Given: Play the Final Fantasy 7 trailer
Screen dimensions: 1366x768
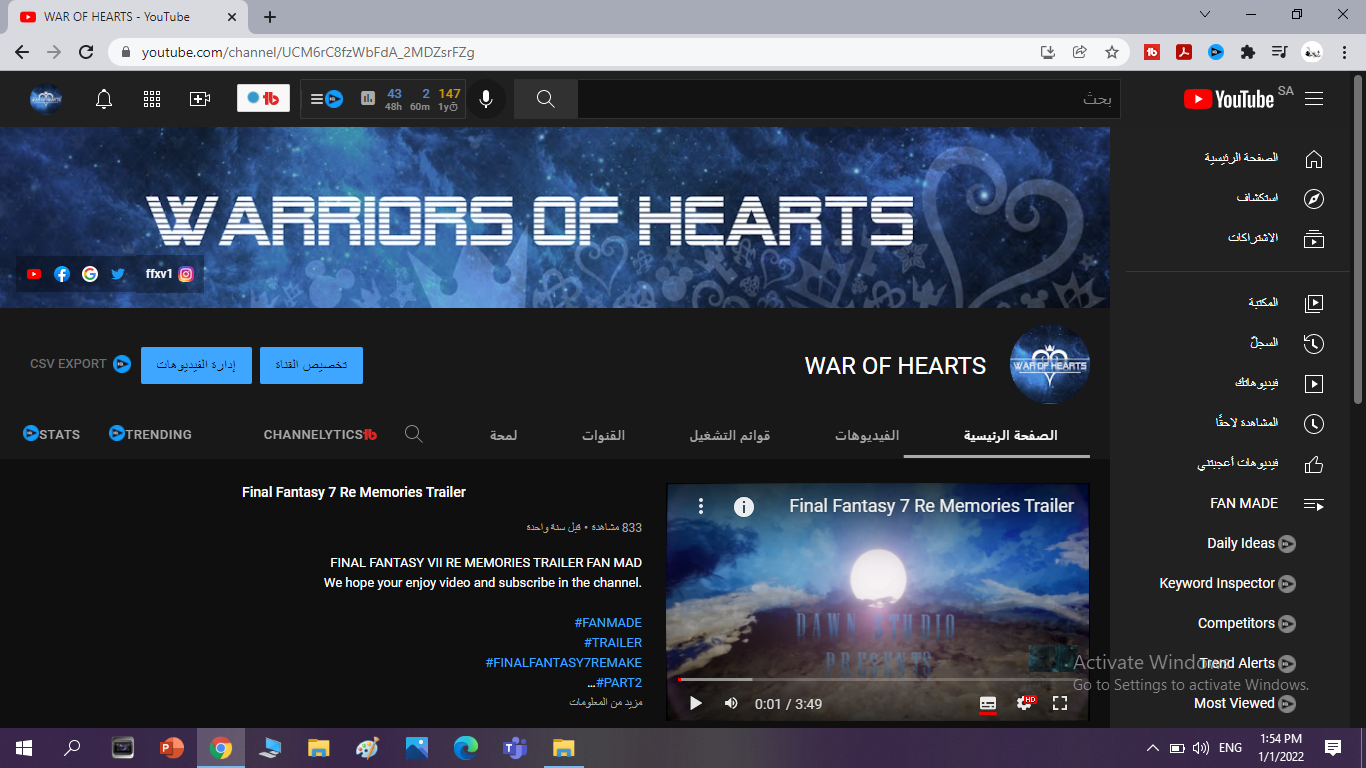Looking at the screenshot, I should [x=696, y=703].
